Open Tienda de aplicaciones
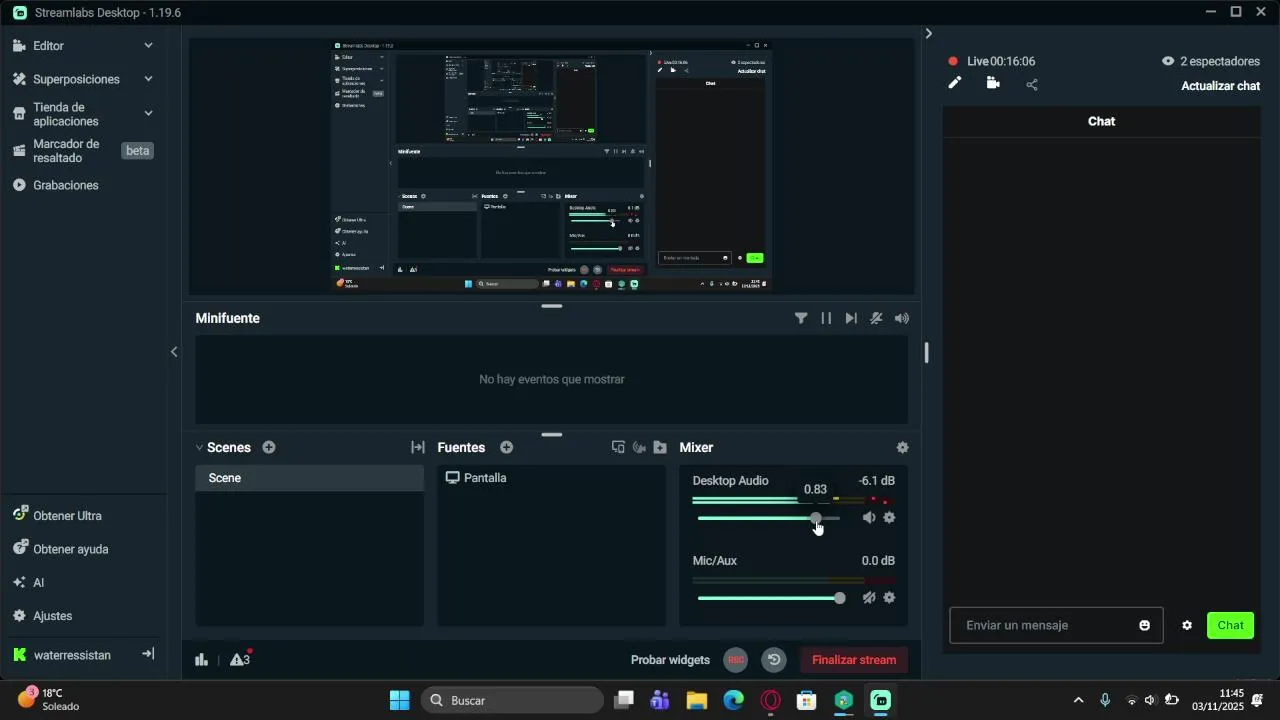Image resolution: width=1280 pixels, height=720 pixels. (x=66, y=114)
